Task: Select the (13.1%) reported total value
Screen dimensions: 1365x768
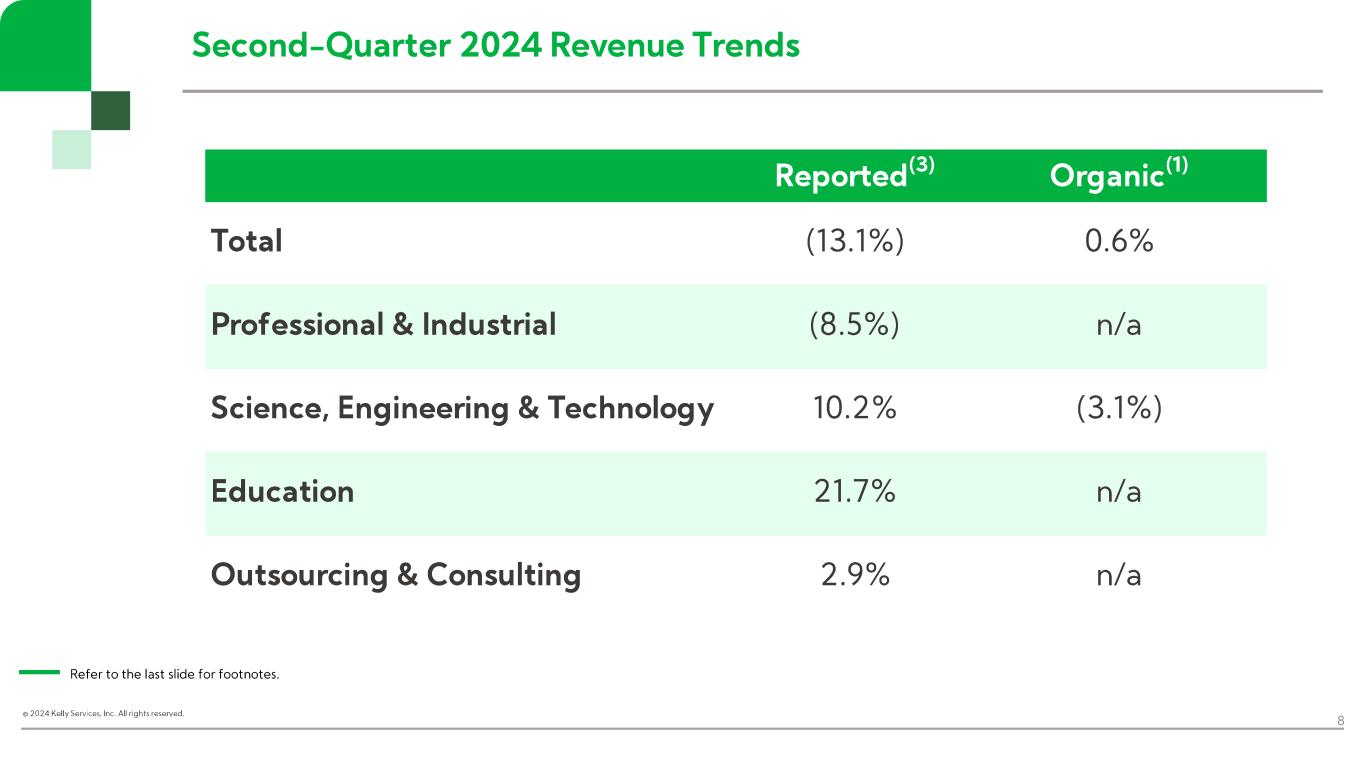Action: 854,241
